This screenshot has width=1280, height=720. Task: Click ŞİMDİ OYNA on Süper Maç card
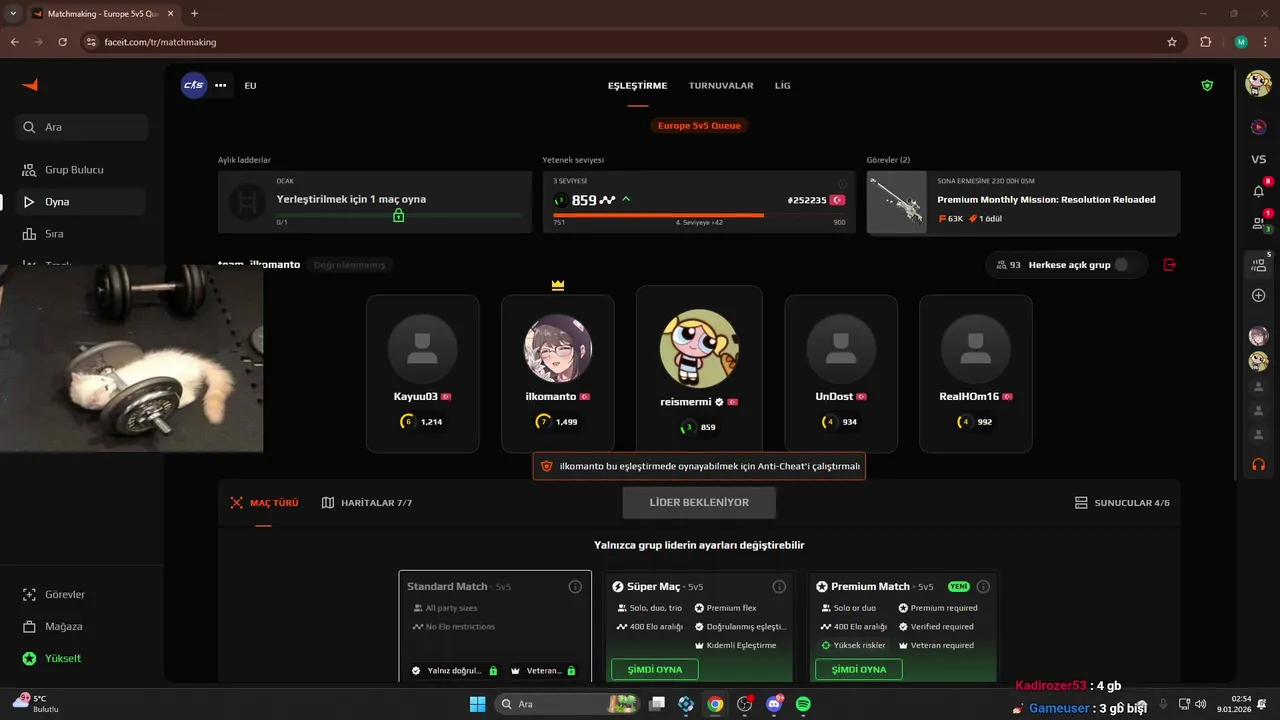pos(655,670)
